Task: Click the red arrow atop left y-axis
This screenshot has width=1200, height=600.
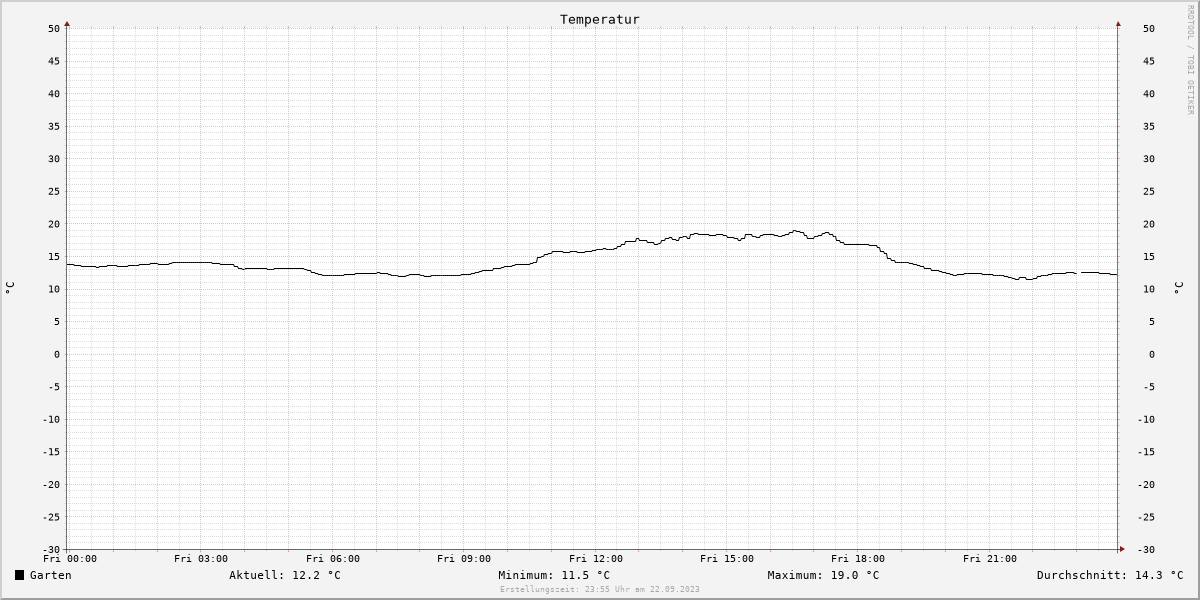Action: (67, 23)
